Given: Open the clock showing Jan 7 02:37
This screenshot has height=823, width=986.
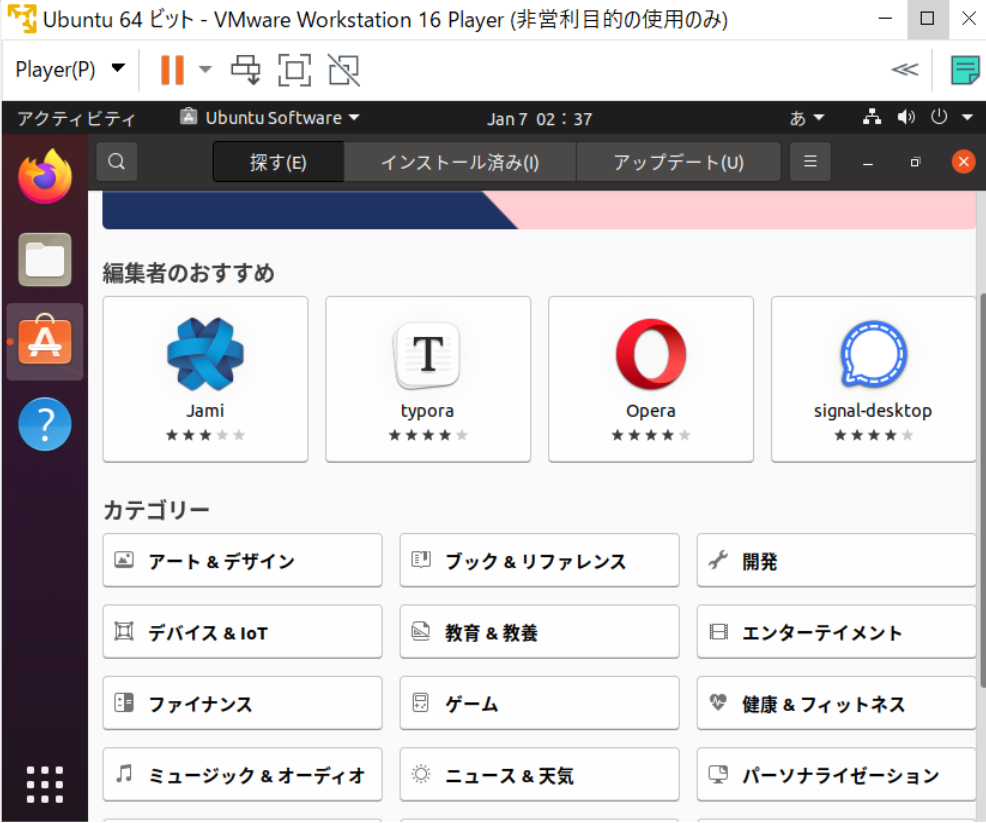Looking at the screenshot, I should click(x=540, y=119).
